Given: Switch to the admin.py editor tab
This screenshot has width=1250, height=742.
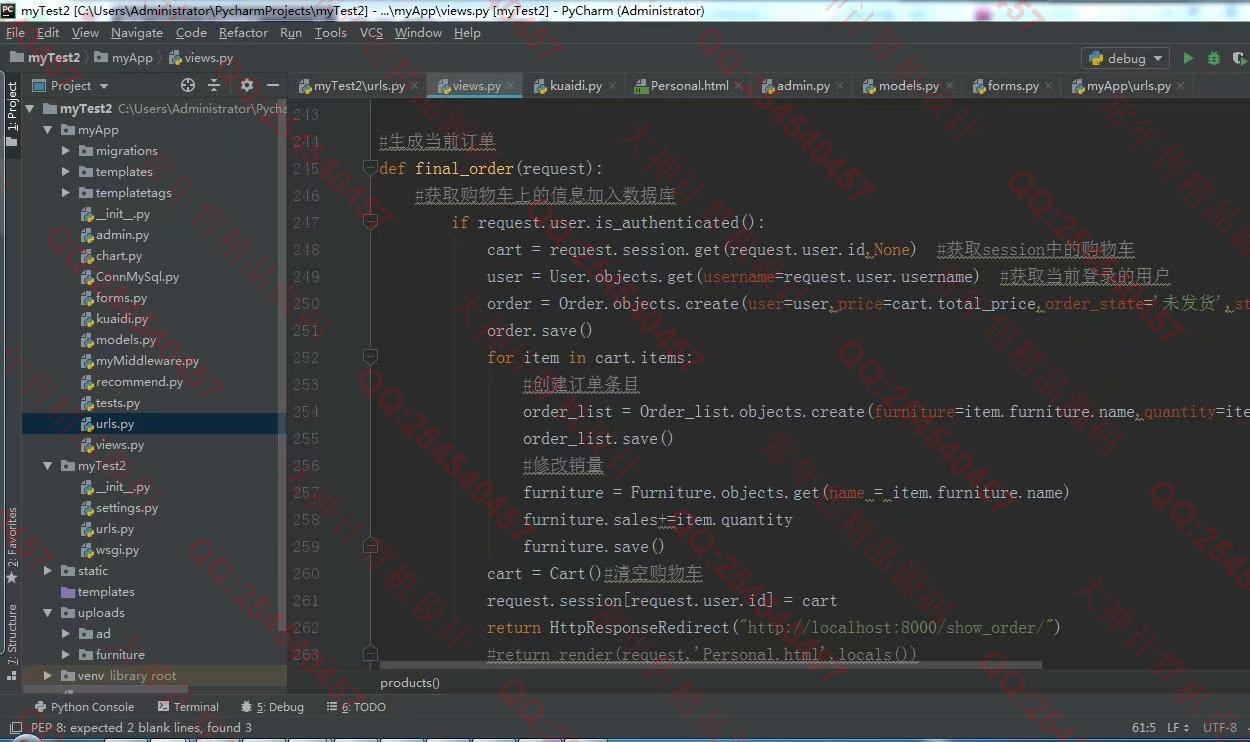Looking at the screenshot, I should point(803,86).
